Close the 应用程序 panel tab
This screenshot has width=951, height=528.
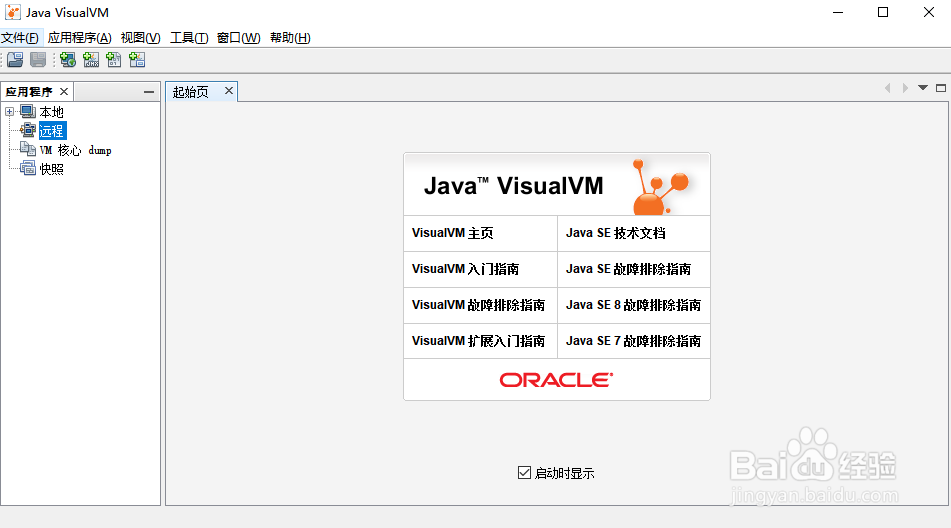point(64,92)
